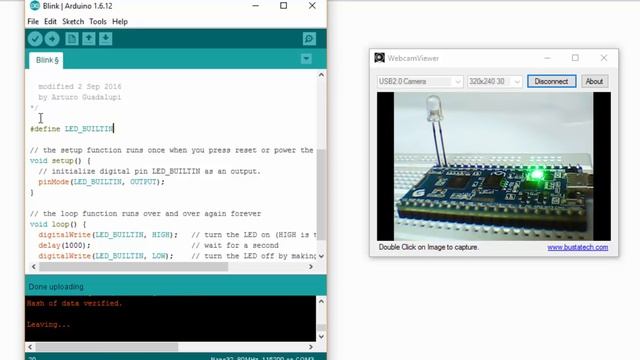
Task: Open the Help menu
Action: click(120, 22)
